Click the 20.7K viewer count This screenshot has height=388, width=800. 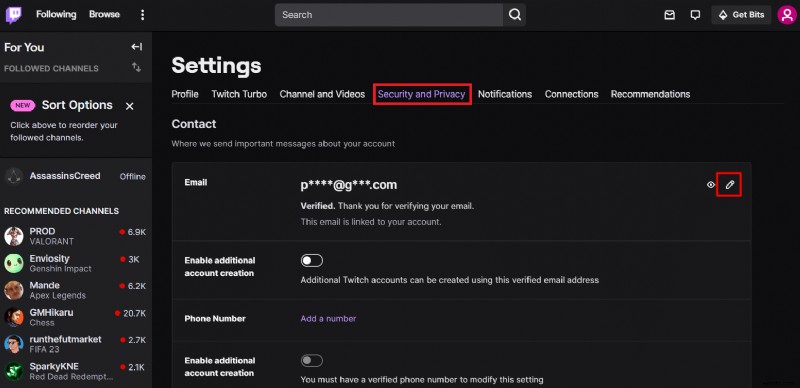(134, 313)
